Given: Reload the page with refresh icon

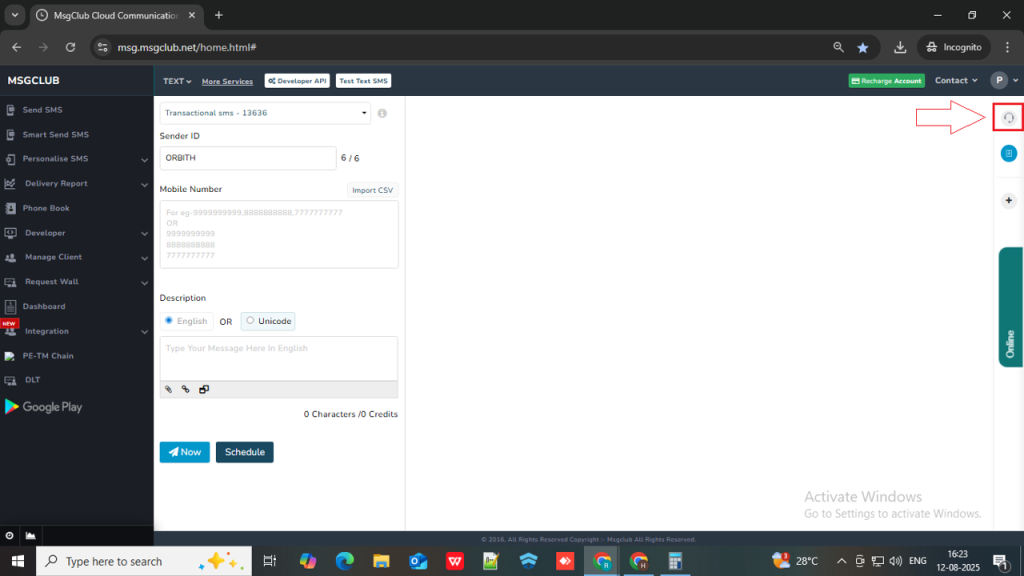Looking at the screenshot, I should (x=71, y=47).
